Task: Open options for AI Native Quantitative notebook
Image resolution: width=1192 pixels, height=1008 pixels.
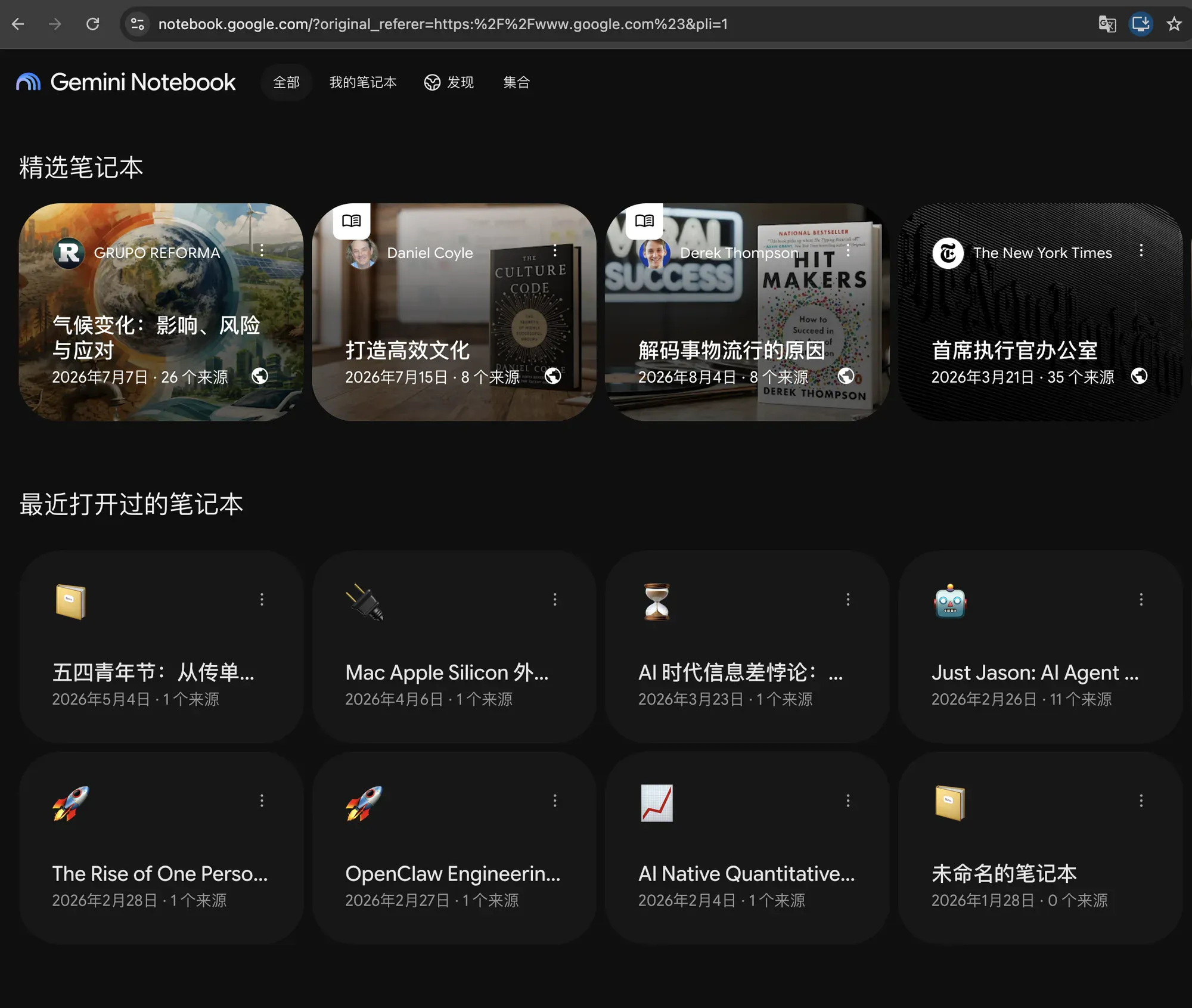Action: [848, 801]
